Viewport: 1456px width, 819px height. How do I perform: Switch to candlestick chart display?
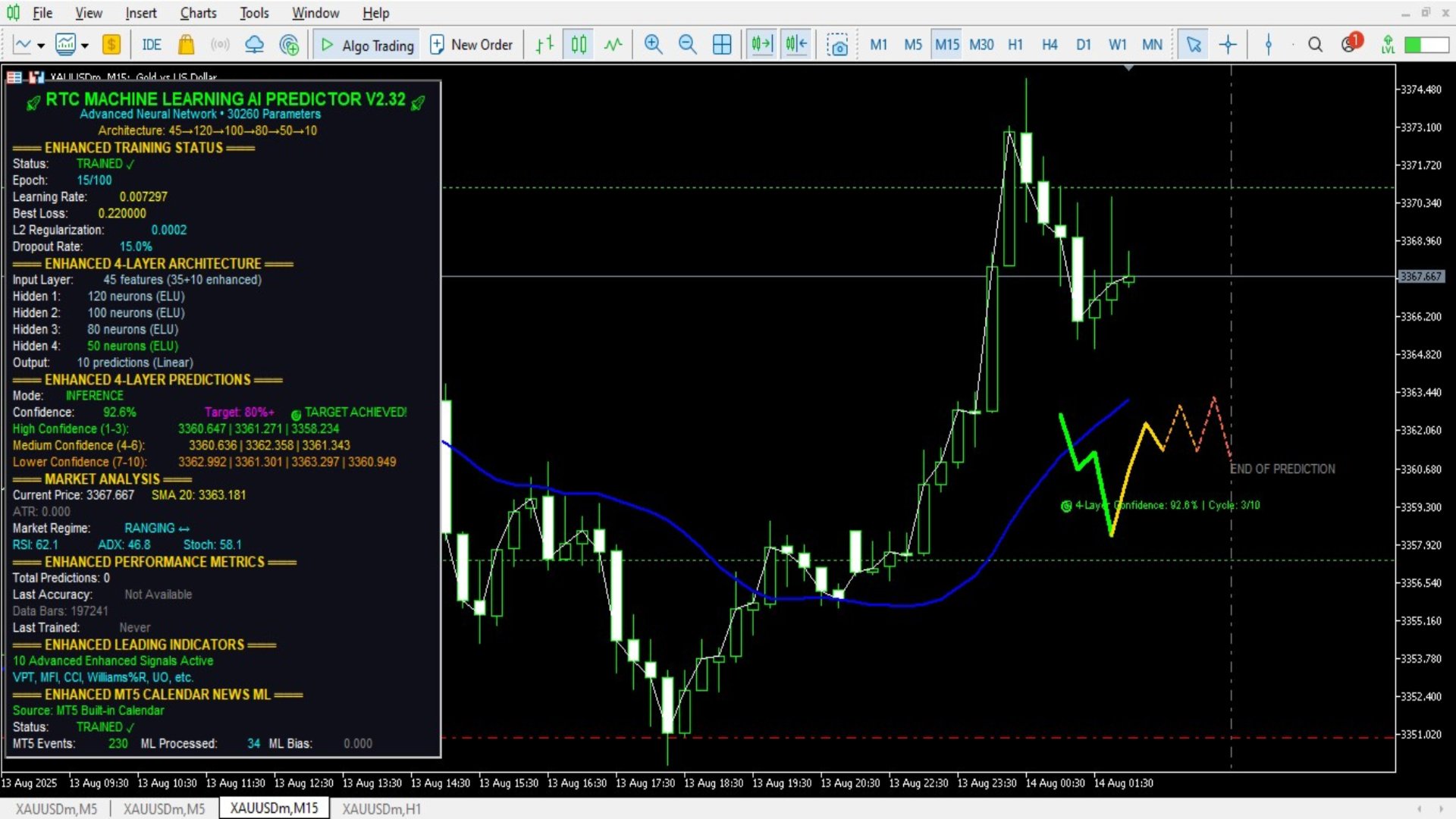[x=579, y=45]
